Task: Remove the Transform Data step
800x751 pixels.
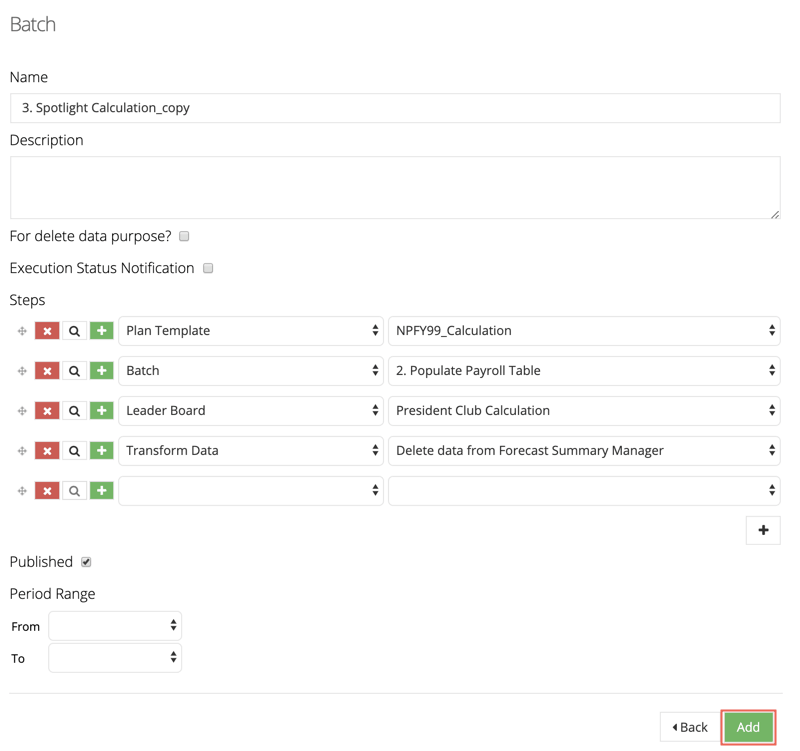Action: (47, 450)
